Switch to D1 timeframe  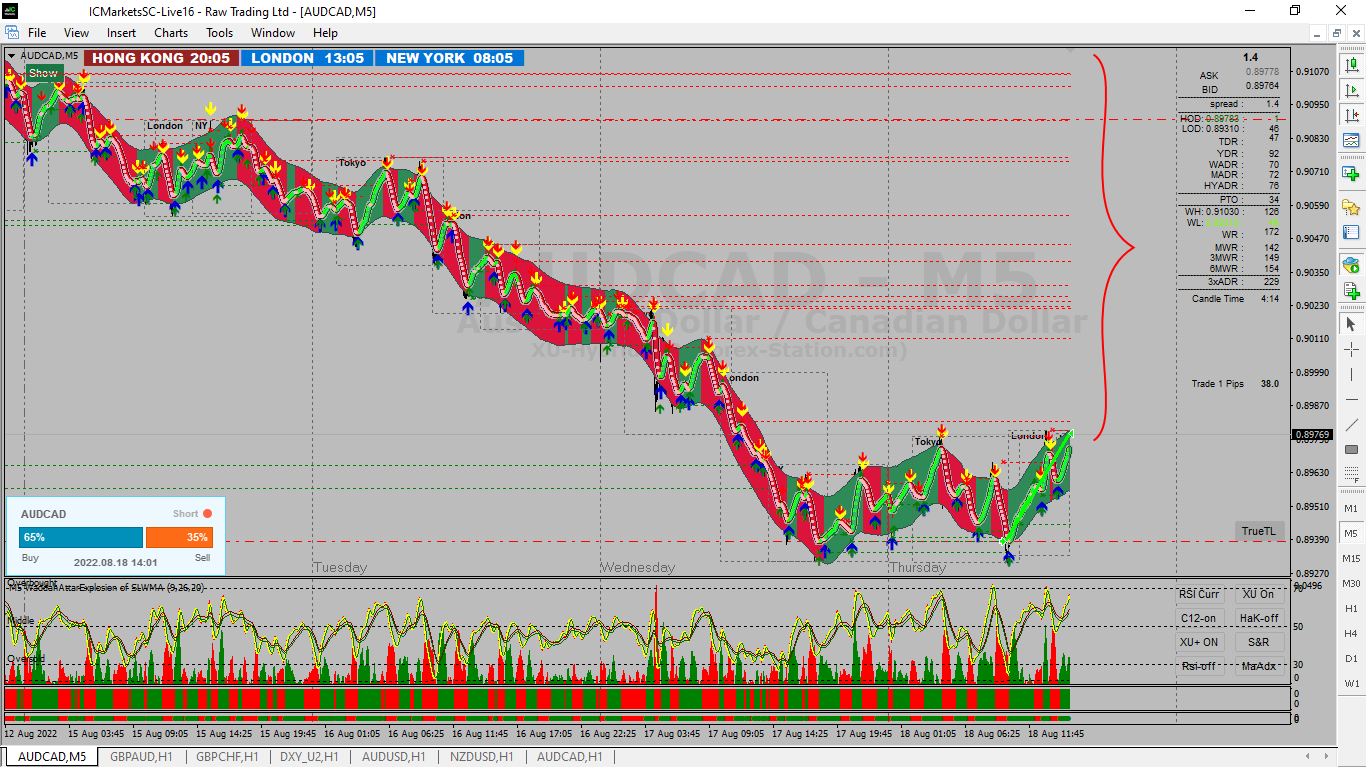(1351, 658)
